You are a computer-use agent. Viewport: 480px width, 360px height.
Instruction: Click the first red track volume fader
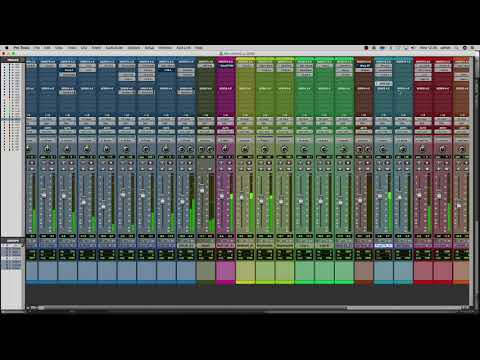point(419,195)
